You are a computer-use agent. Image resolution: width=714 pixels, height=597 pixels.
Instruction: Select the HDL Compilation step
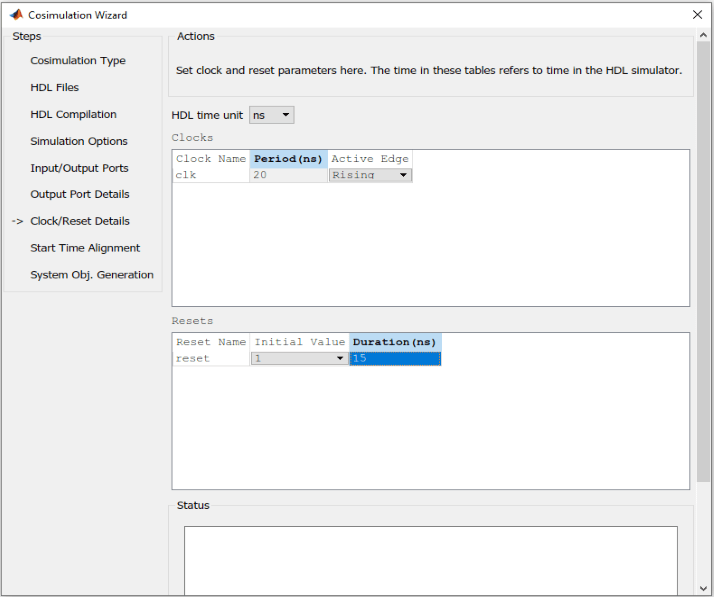point(73,115)
